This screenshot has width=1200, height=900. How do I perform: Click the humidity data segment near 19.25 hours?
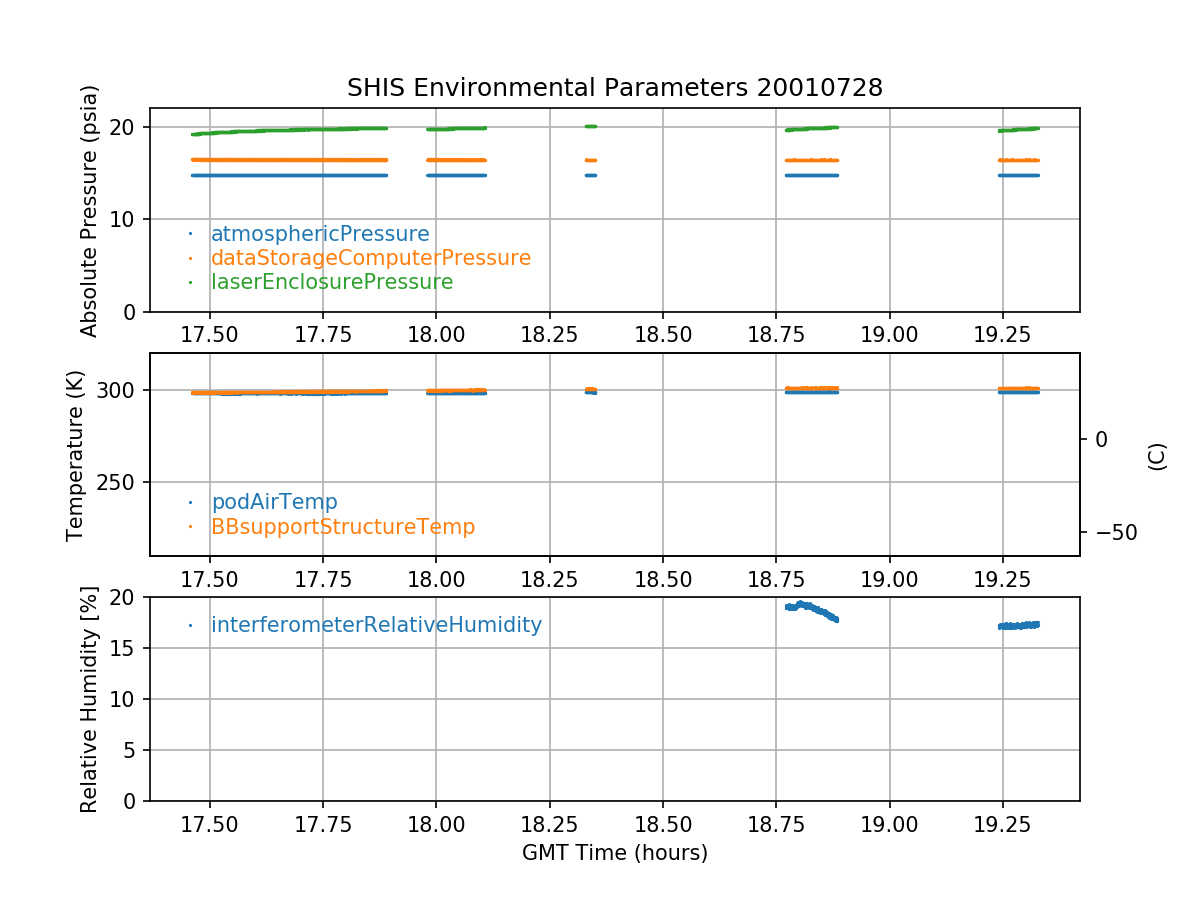click(1018, 625)
